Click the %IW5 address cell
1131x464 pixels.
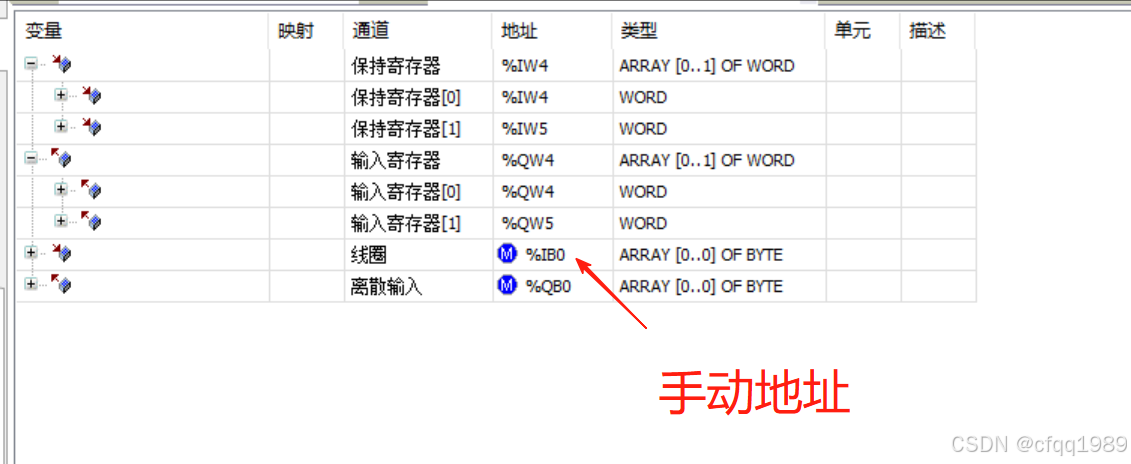point(553,128)
